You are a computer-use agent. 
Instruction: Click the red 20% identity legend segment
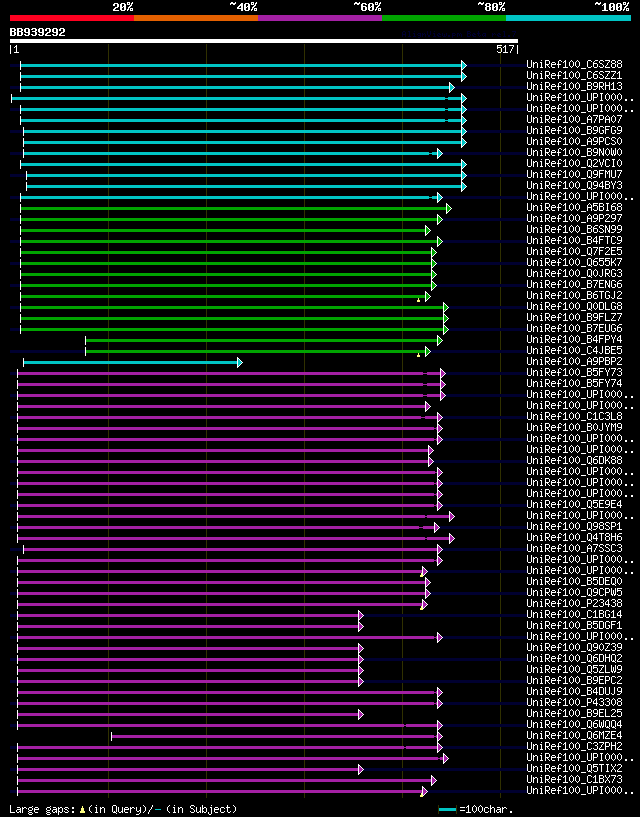pos(72,18)
